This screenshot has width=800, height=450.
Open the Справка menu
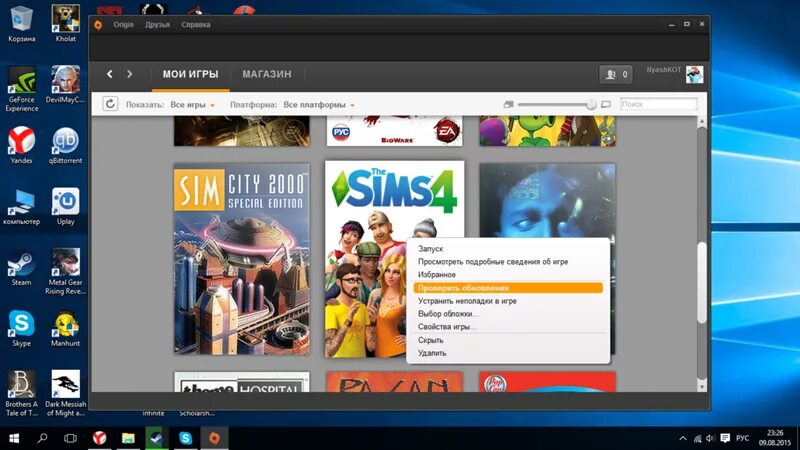tap(195, 24)
